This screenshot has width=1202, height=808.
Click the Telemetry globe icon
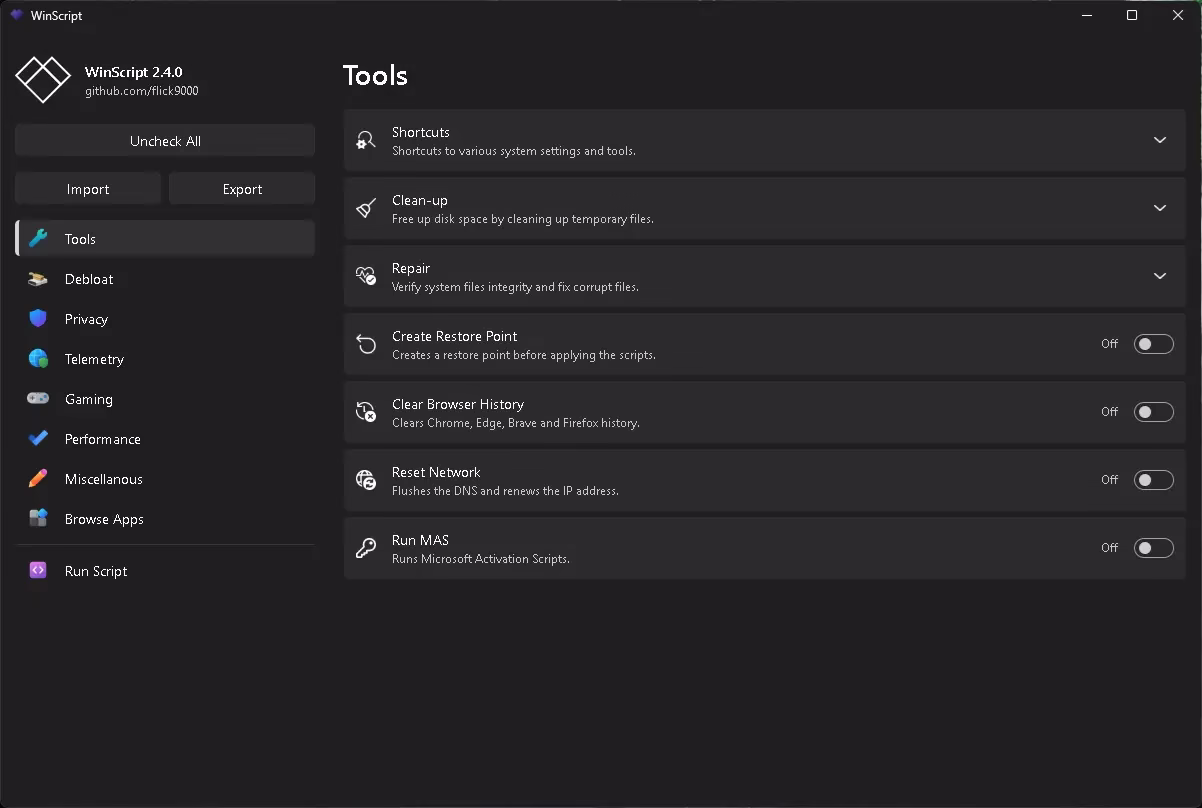point(38,359)
